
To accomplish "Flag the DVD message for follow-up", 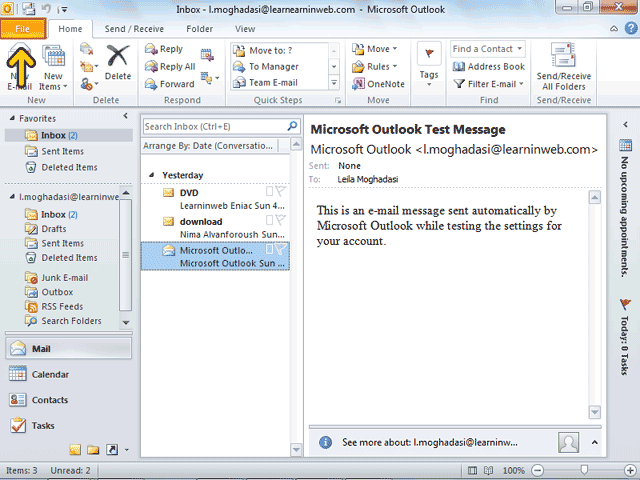I will pyautogui.click(x=281, y=192).
